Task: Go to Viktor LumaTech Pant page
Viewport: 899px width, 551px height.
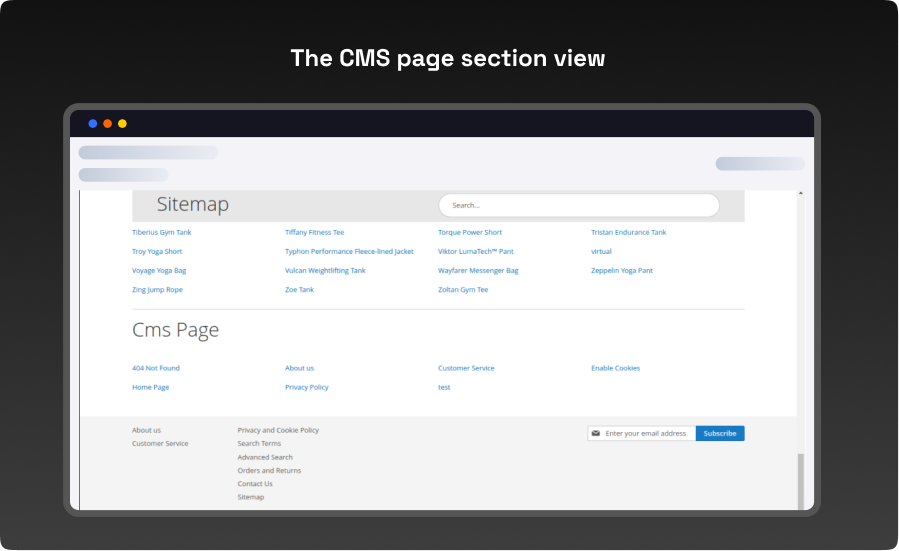Action: click(475, 251)
